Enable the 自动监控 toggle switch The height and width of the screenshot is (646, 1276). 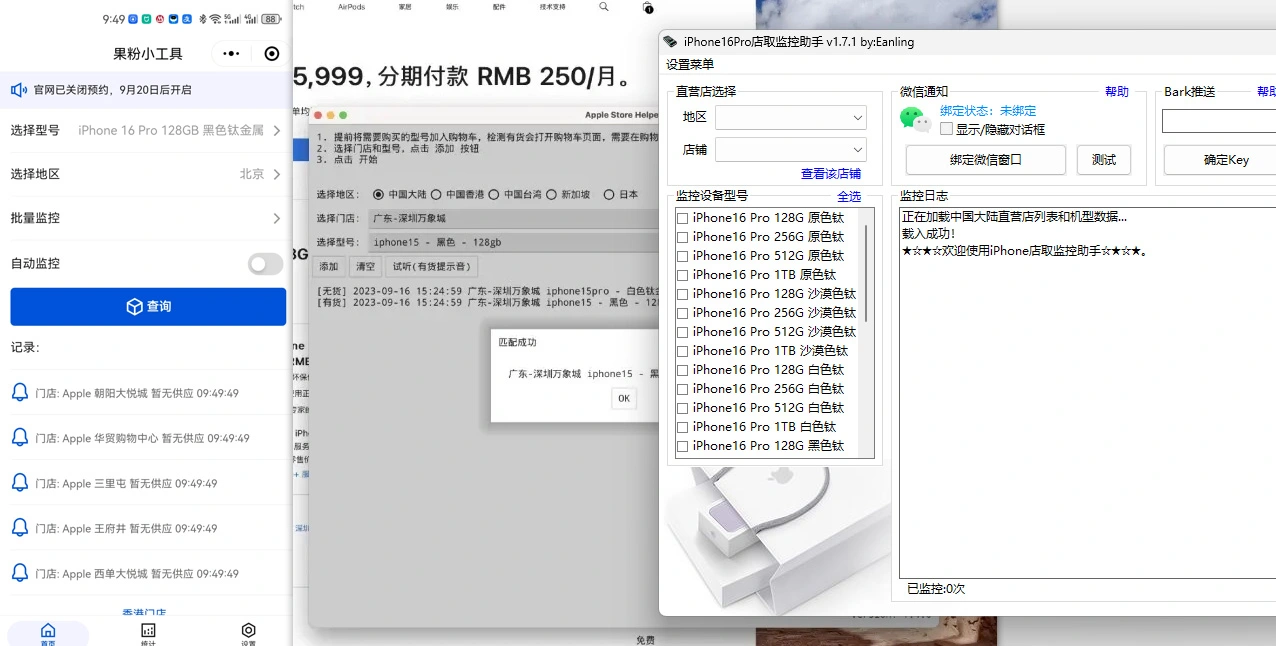point(264,264)
